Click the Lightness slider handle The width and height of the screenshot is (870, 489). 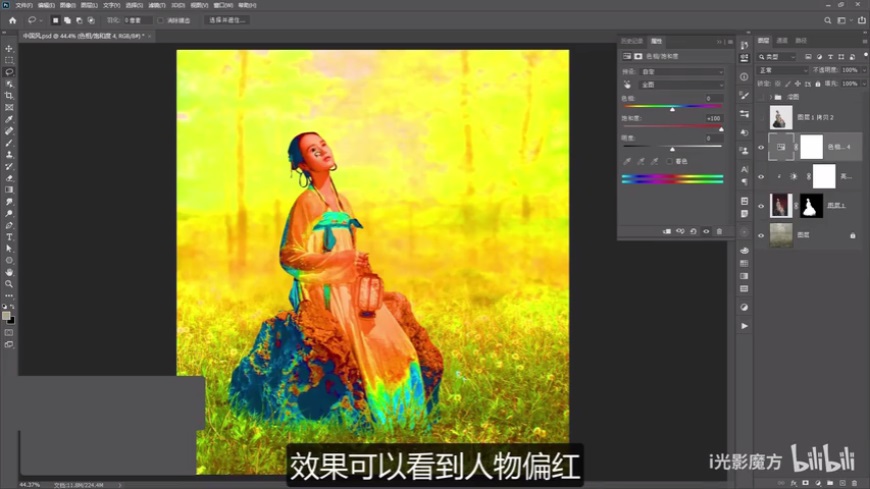(672, 149)
